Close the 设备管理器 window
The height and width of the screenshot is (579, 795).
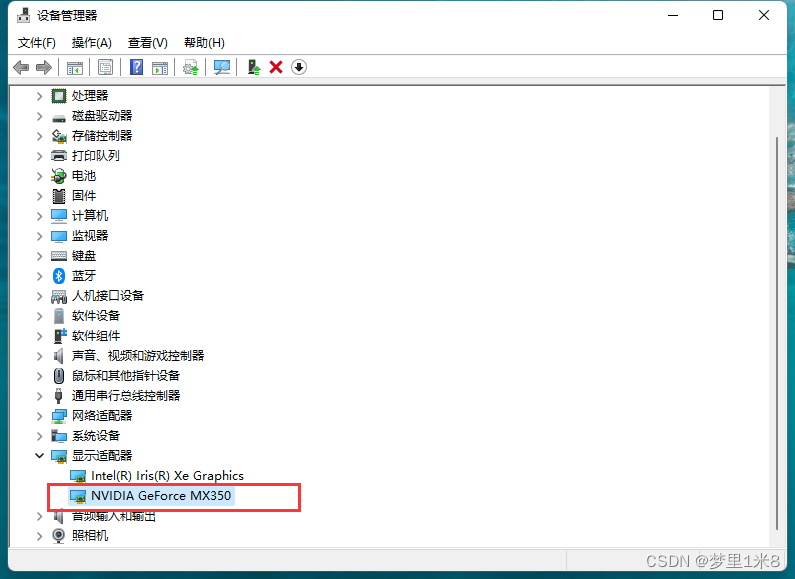(x=764, y=15)
